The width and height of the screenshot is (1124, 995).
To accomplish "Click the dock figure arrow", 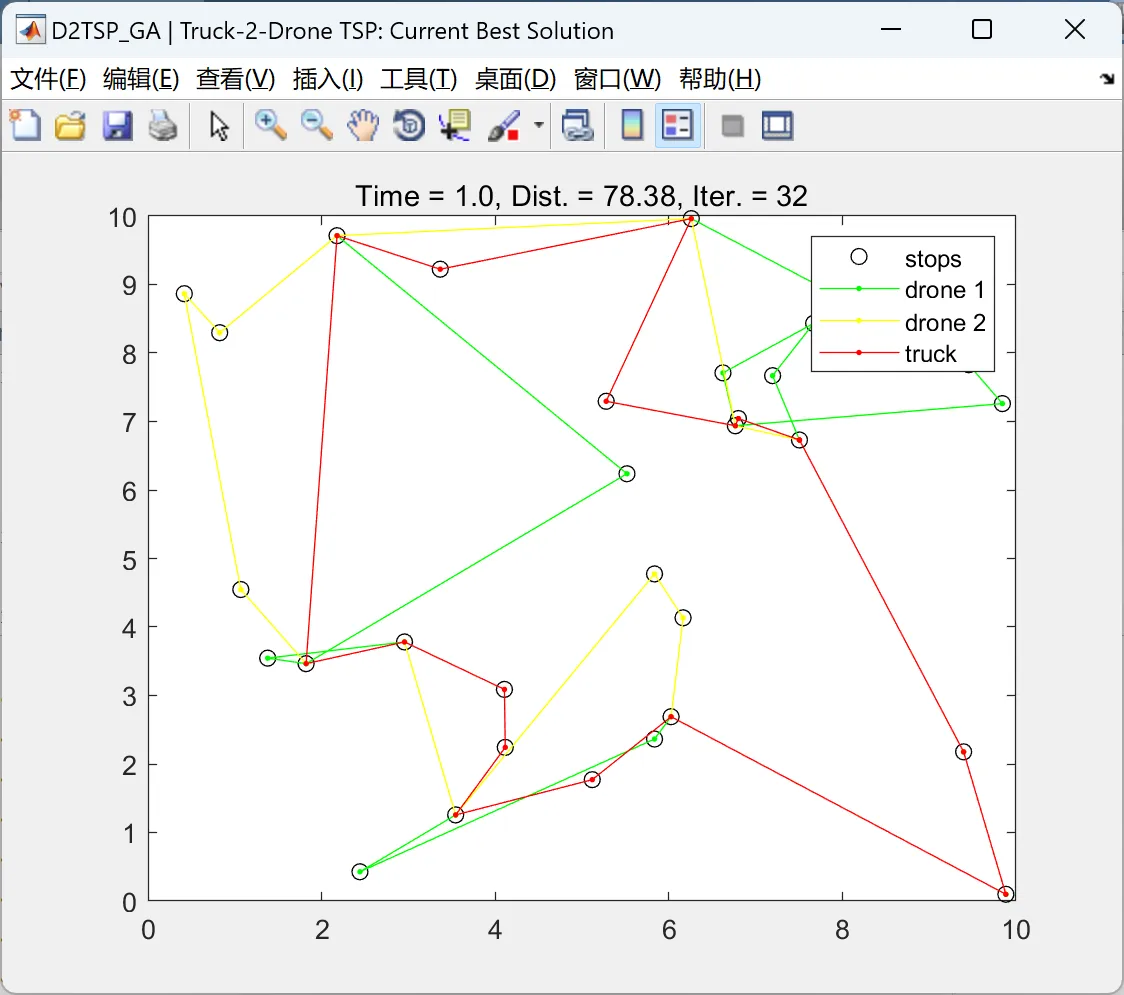I will (1107, 79).
